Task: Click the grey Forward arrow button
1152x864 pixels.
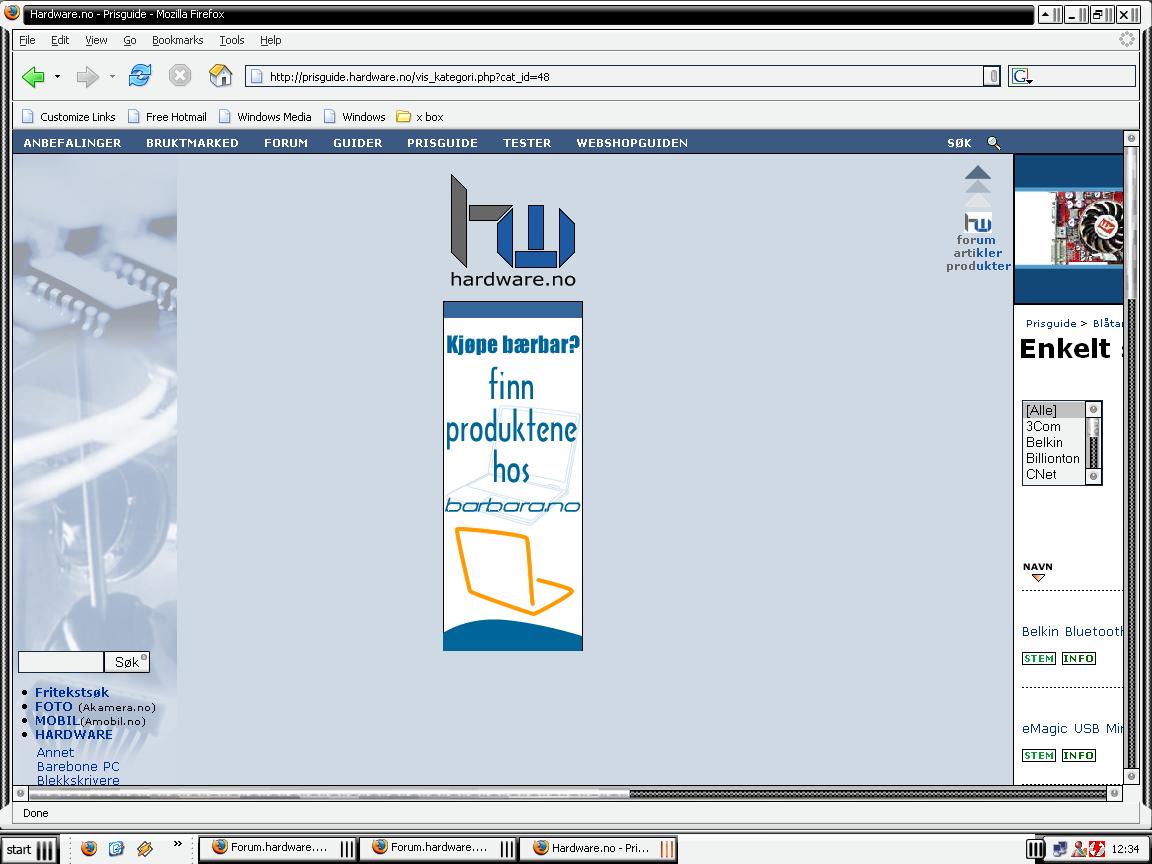Action: 87,76
